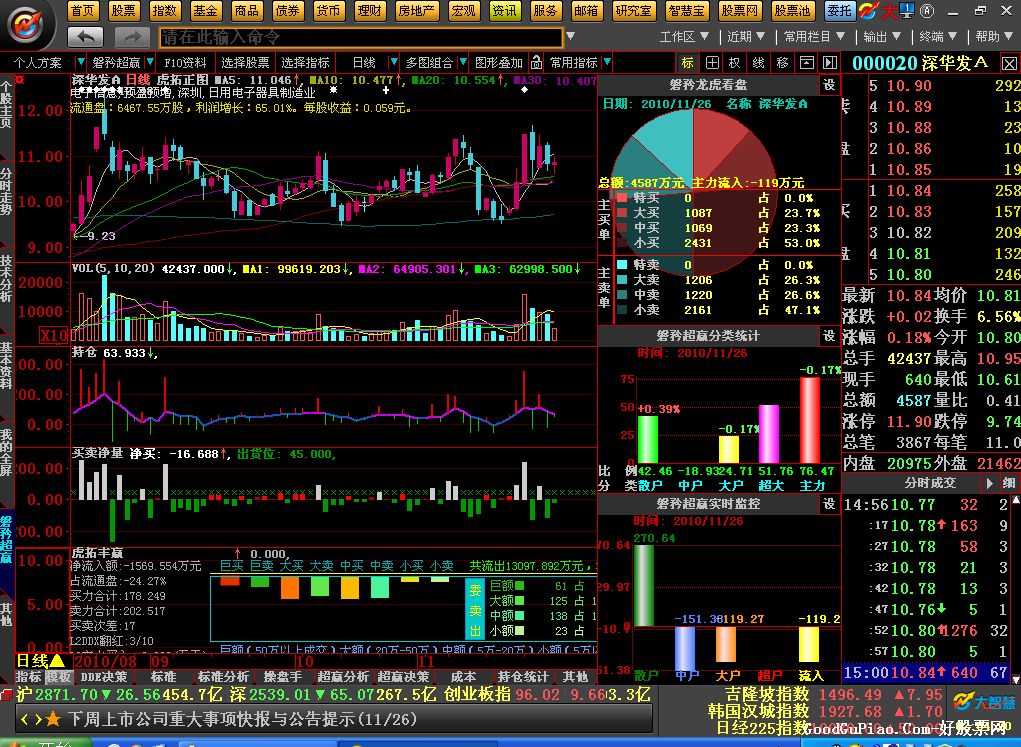
Task: Toggle the 权 adjustment button
Action: (x=735, y=63)
